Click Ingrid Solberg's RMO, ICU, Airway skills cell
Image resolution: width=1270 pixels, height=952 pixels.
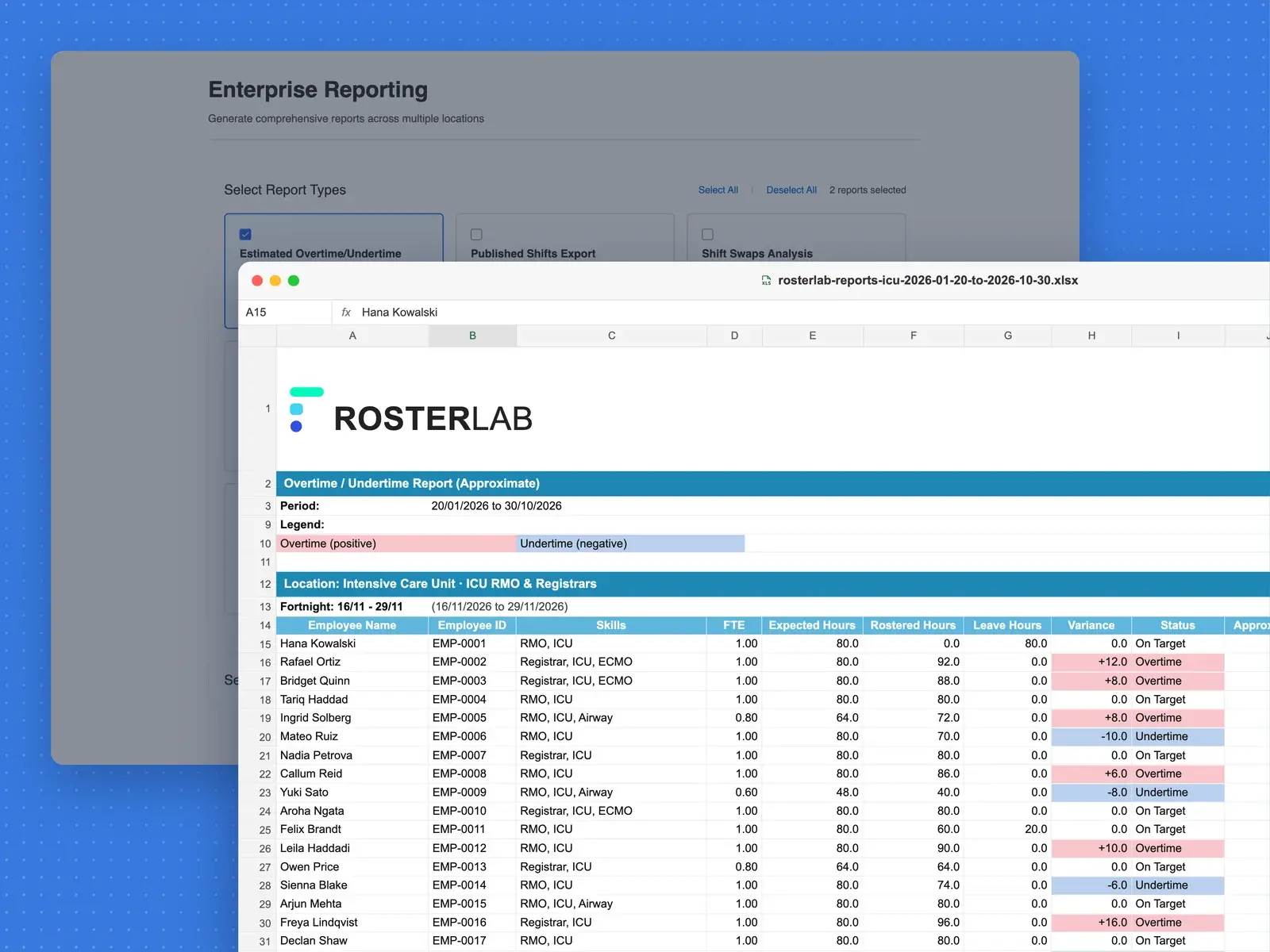(x=611, y=718)
